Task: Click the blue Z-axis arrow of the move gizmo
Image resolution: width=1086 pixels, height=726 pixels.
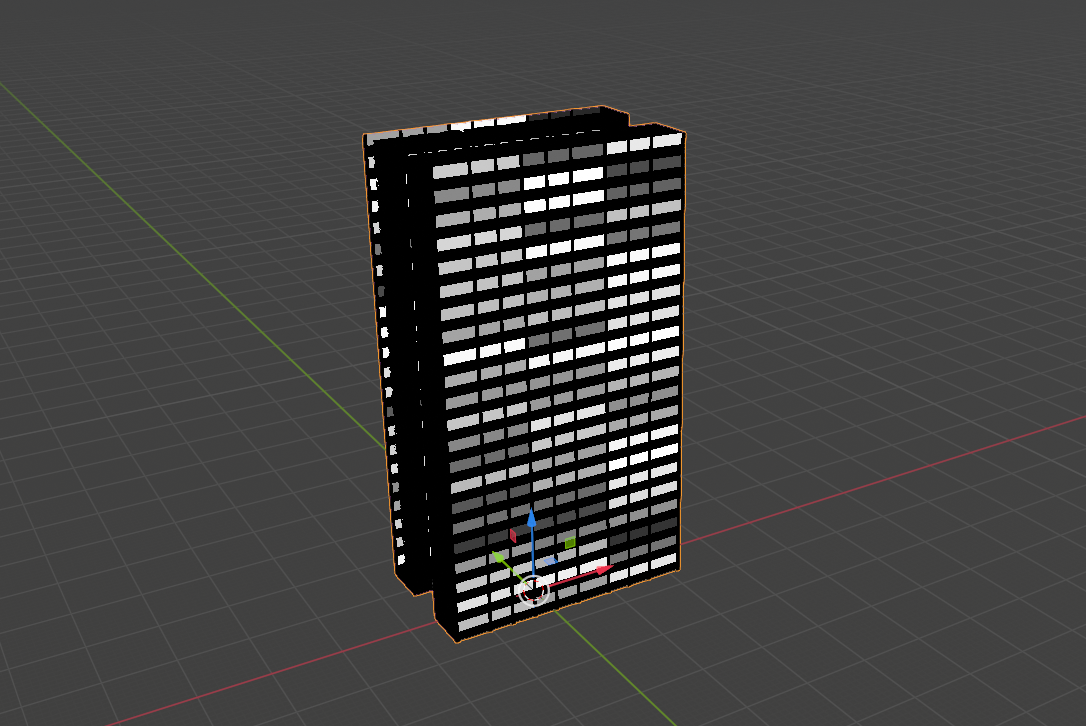Action: pyautogui.click(x=532, y=517)
